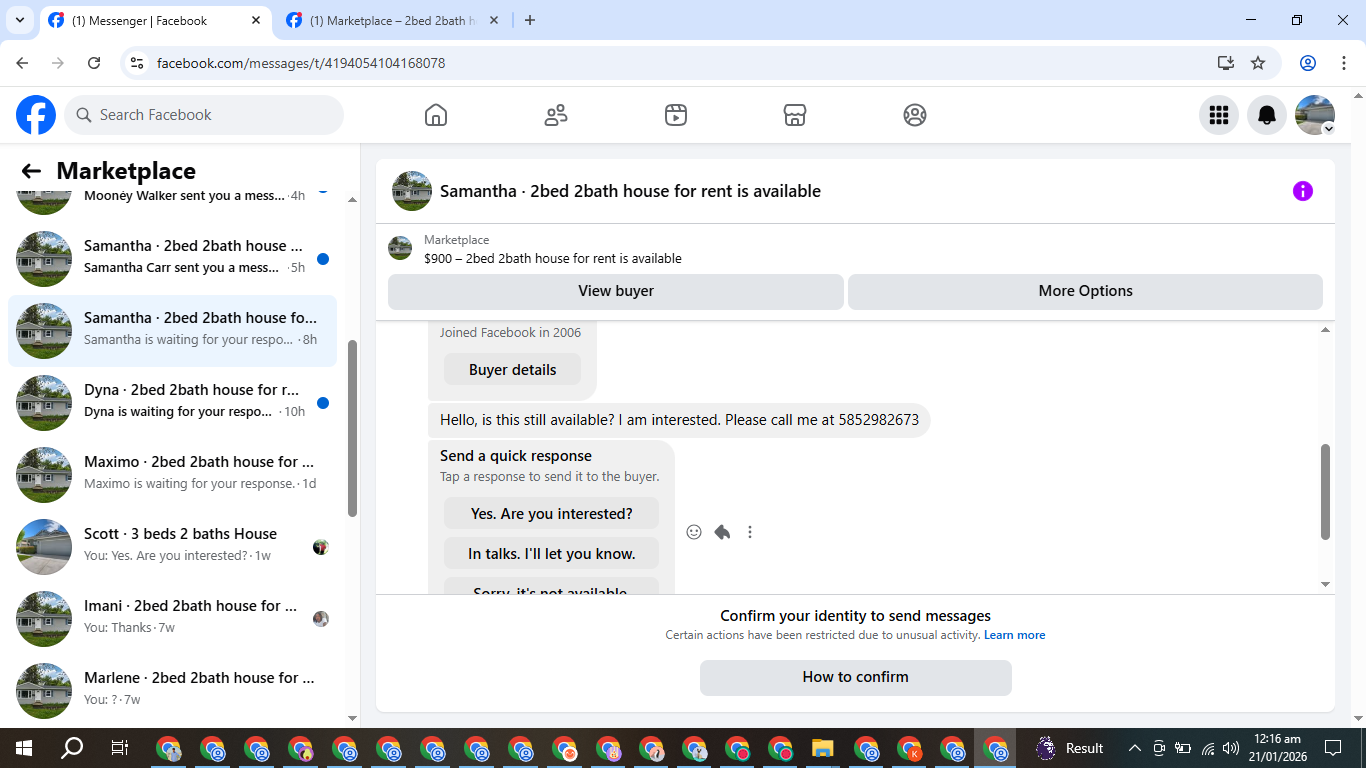Click the browser address bar URL

[x=301, y=63]
